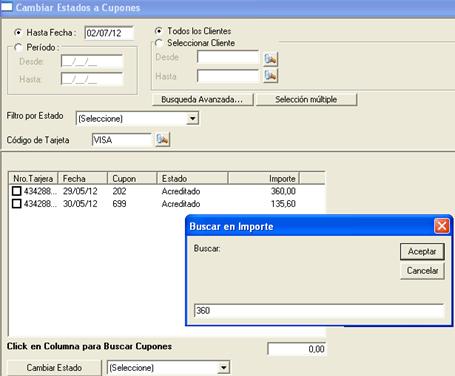Image resolution: width=455 pixels, height=376 pixels.
Task: Open client lookup beside Hasta field
Action: coord(270,76)
